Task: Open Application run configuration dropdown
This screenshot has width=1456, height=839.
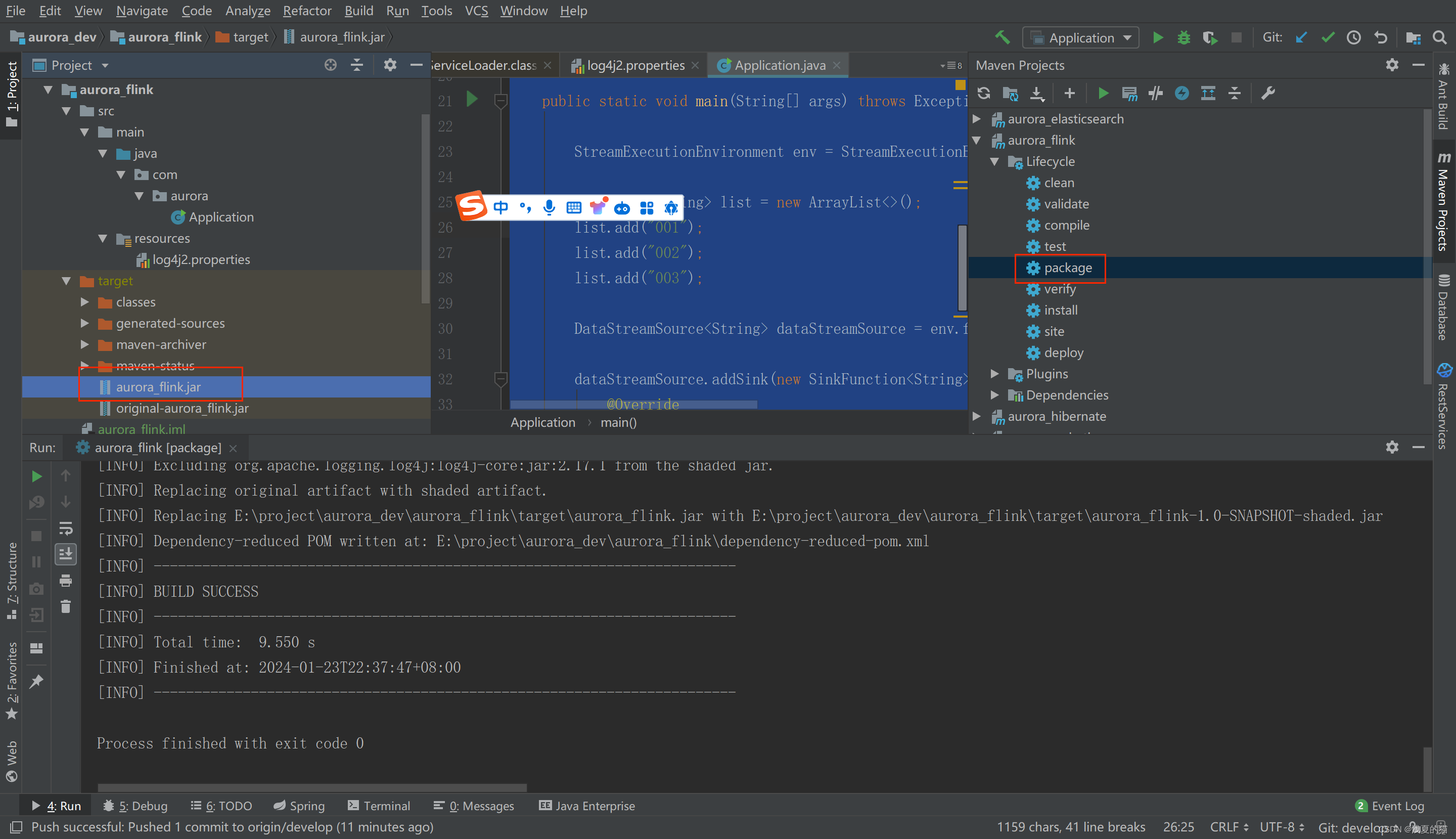Action: point(1080,38)
